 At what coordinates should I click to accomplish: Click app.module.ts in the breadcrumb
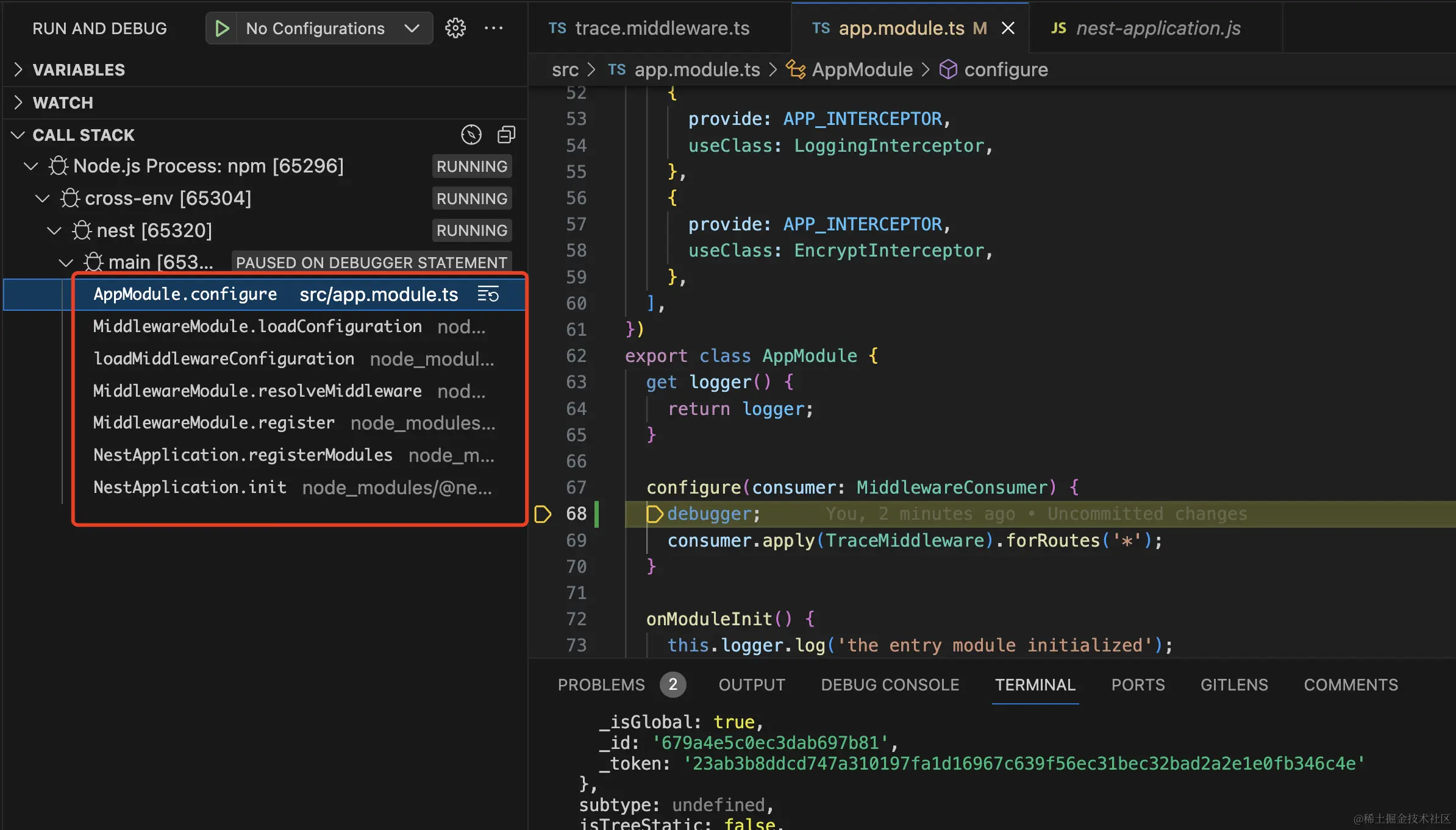pos(697,69)
